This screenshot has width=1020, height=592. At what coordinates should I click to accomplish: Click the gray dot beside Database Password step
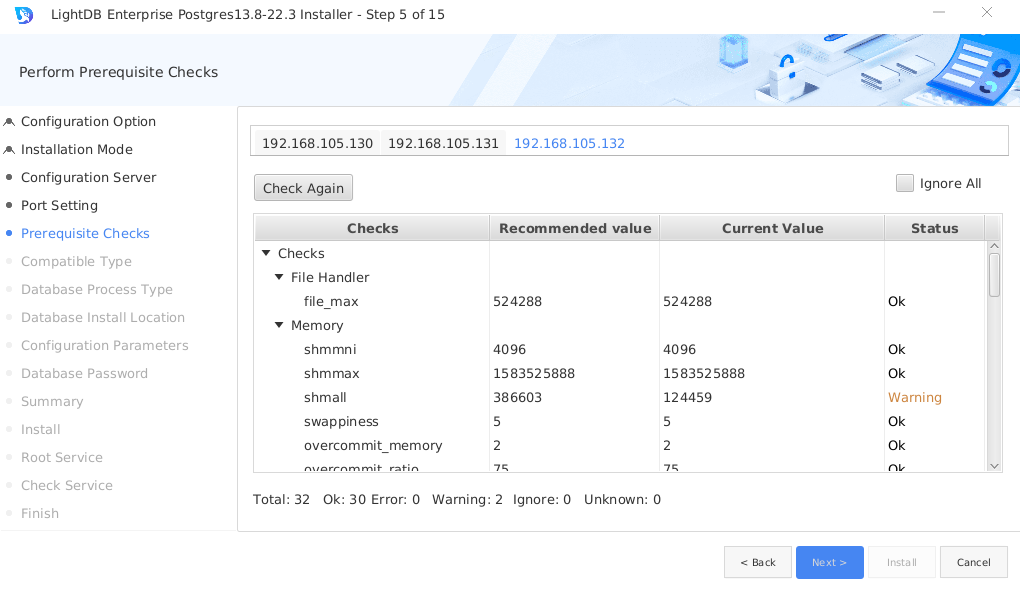coord(9,373)
